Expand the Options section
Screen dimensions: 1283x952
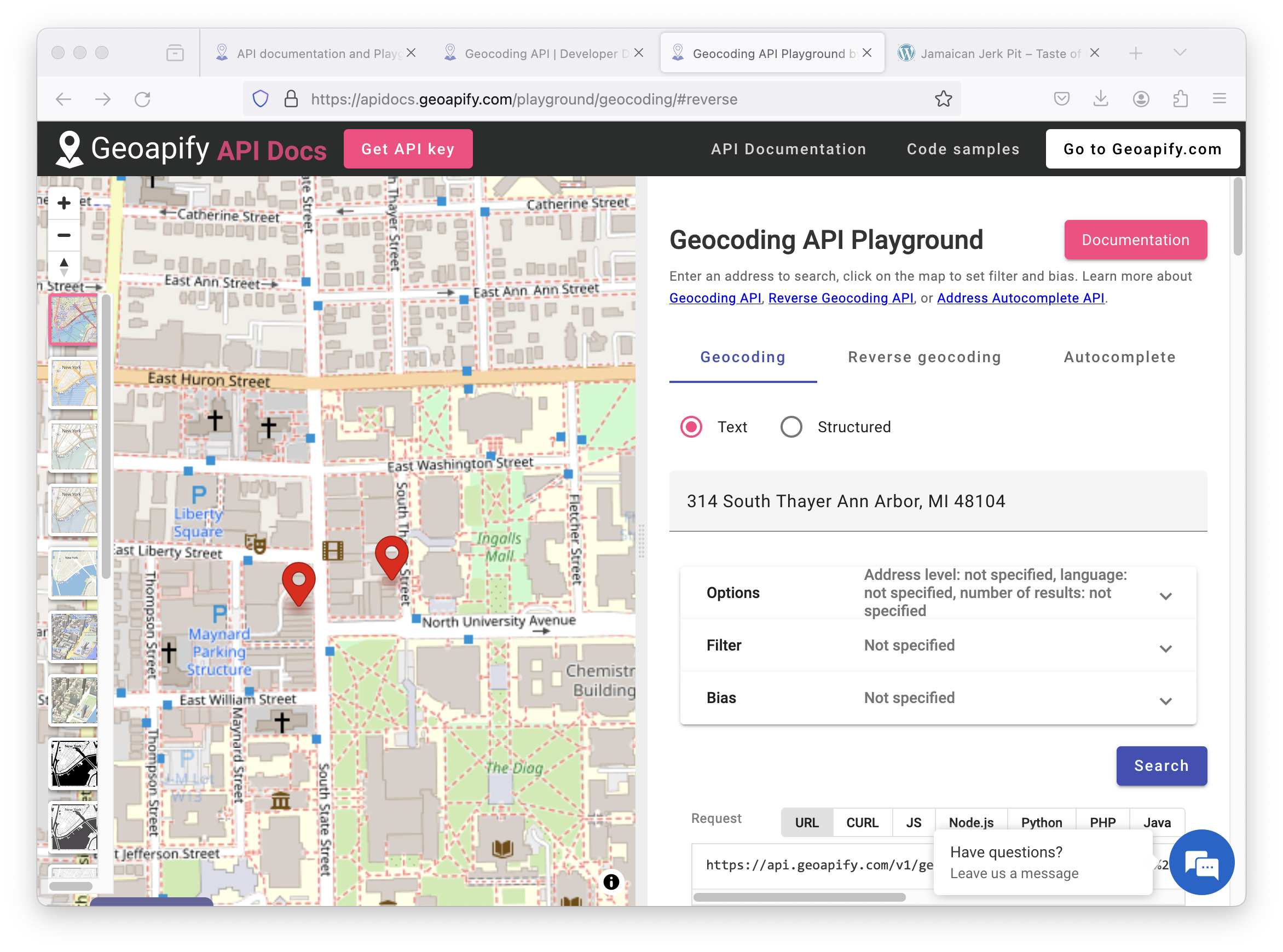[938, 593]
